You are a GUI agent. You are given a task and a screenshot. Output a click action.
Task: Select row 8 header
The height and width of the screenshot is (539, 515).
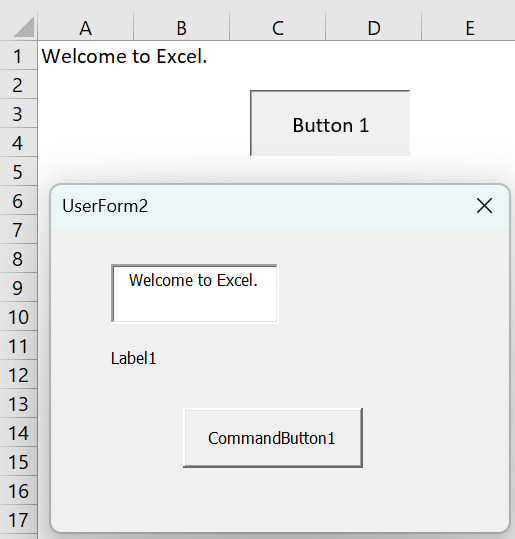[18, 258]
